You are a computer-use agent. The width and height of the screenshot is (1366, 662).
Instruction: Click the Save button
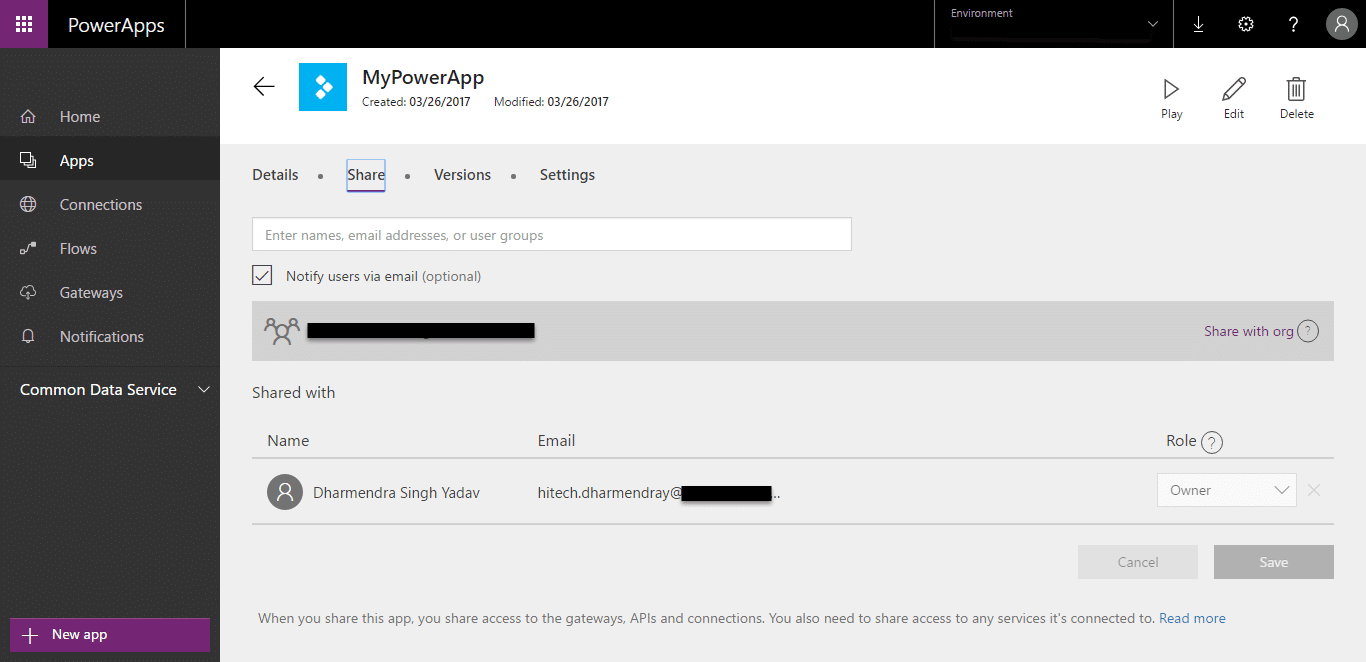[1274, 562]
